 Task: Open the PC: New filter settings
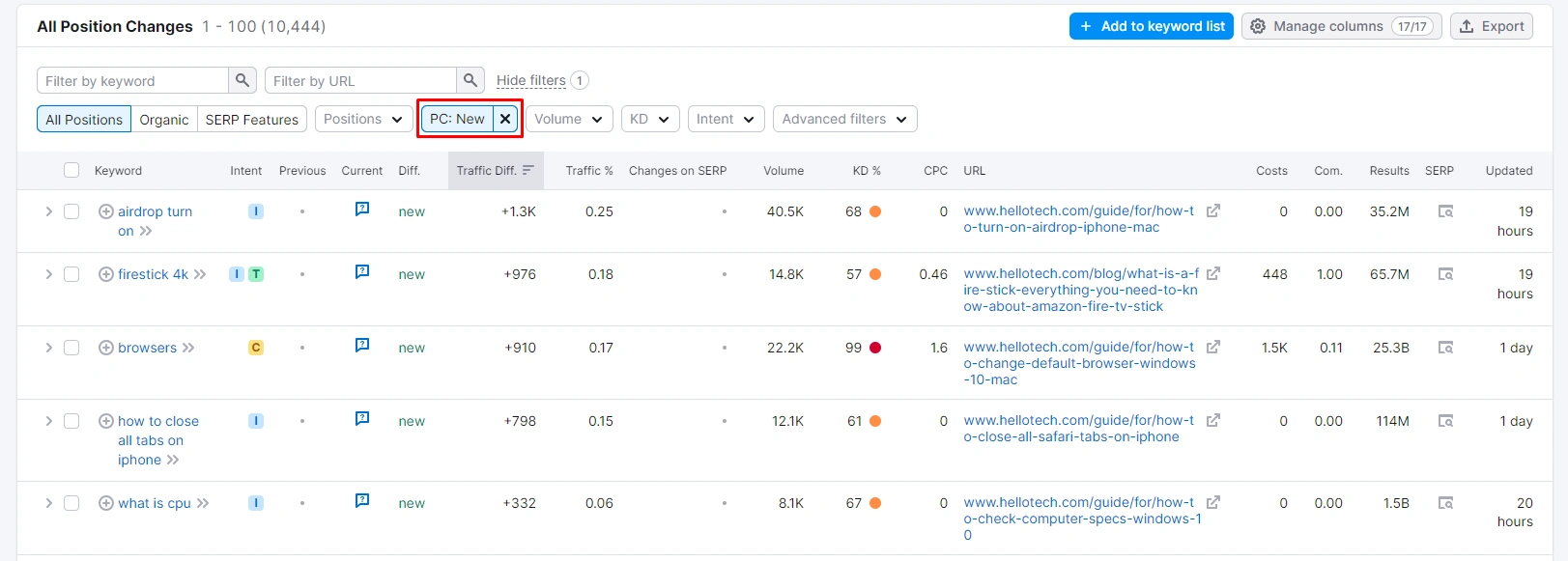[457, 119]
